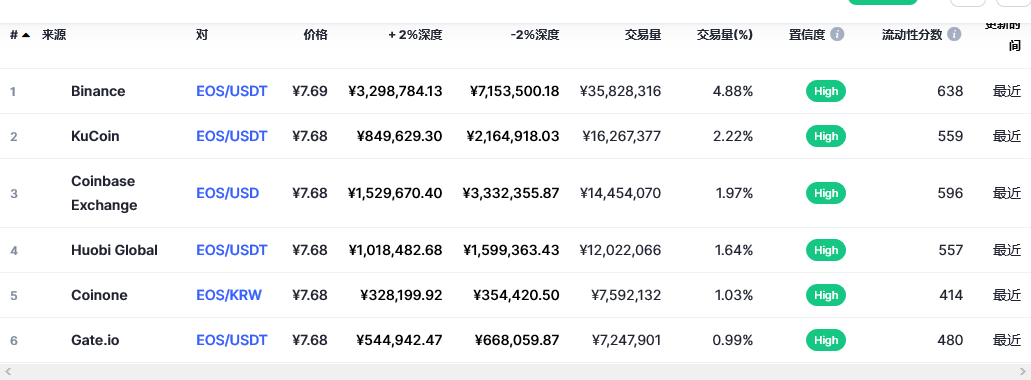
Task: Open Gate.io EOS/USDT pair link
Action: (231, 340)
